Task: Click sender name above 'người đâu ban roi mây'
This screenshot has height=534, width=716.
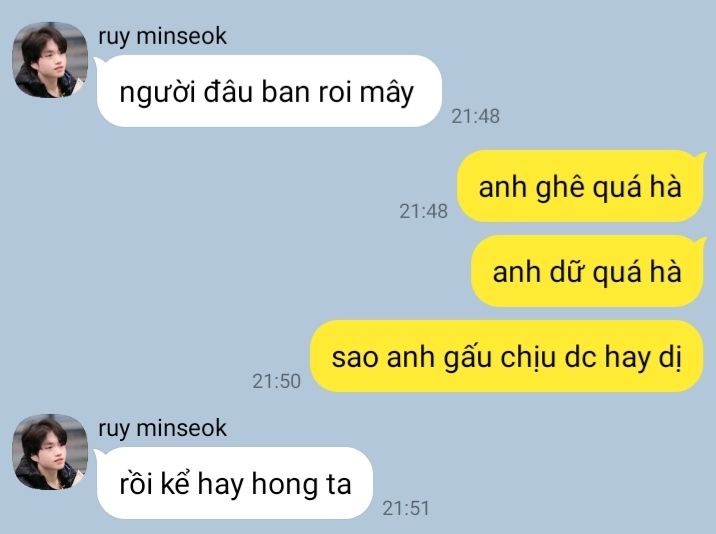Action: pyautogui.click(x=162, y=37)
